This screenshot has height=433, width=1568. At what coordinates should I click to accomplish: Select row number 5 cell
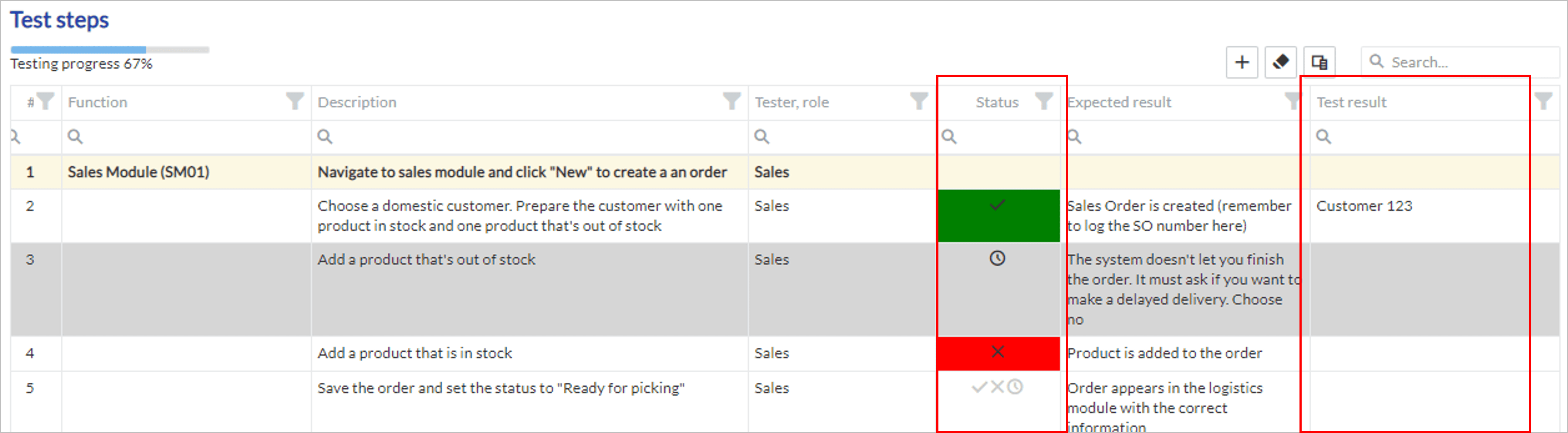tap(36, 402)
